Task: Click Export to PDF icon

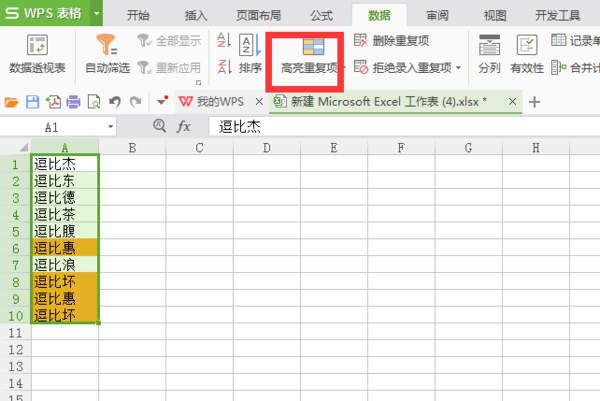Action: (53, 102)
